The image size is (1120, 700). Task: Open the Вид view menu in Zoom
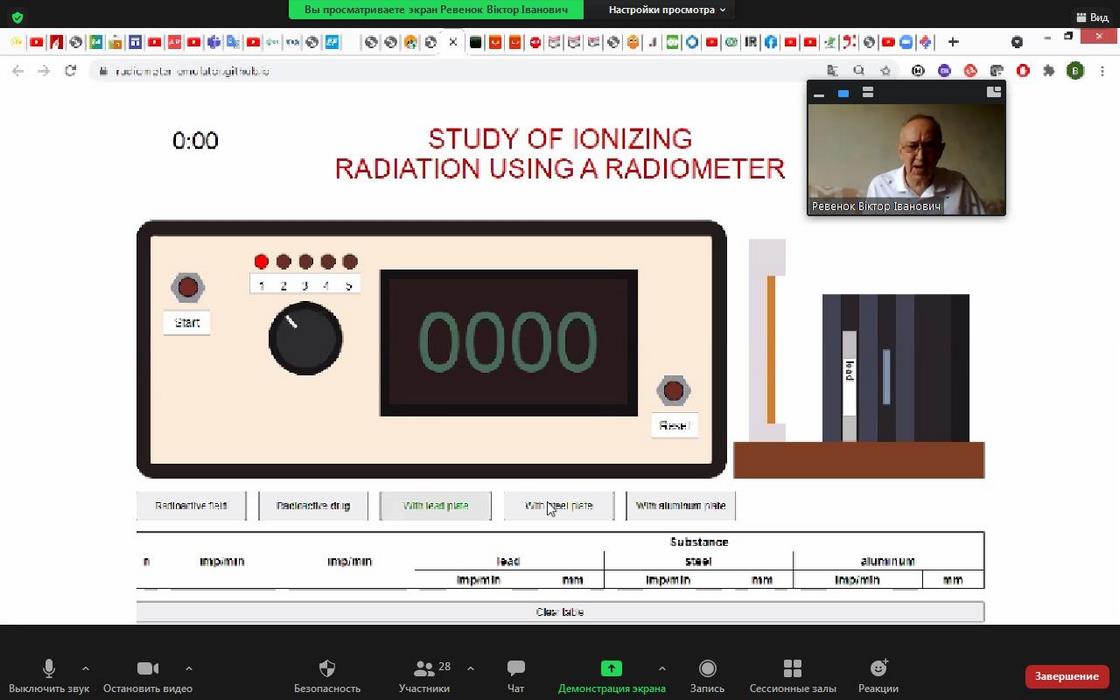click(x=1092, y=17)
